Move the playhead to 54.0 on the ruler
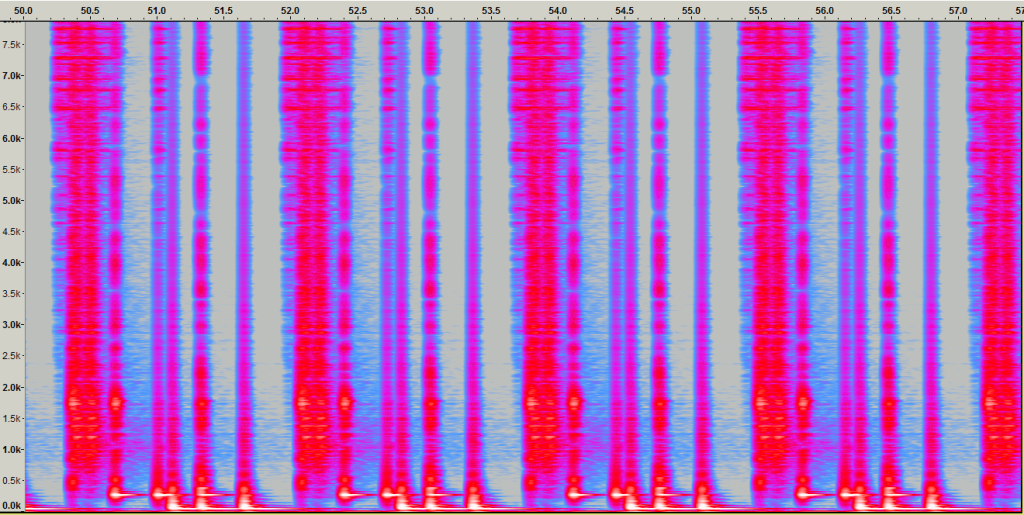 [x=558, y=10]
